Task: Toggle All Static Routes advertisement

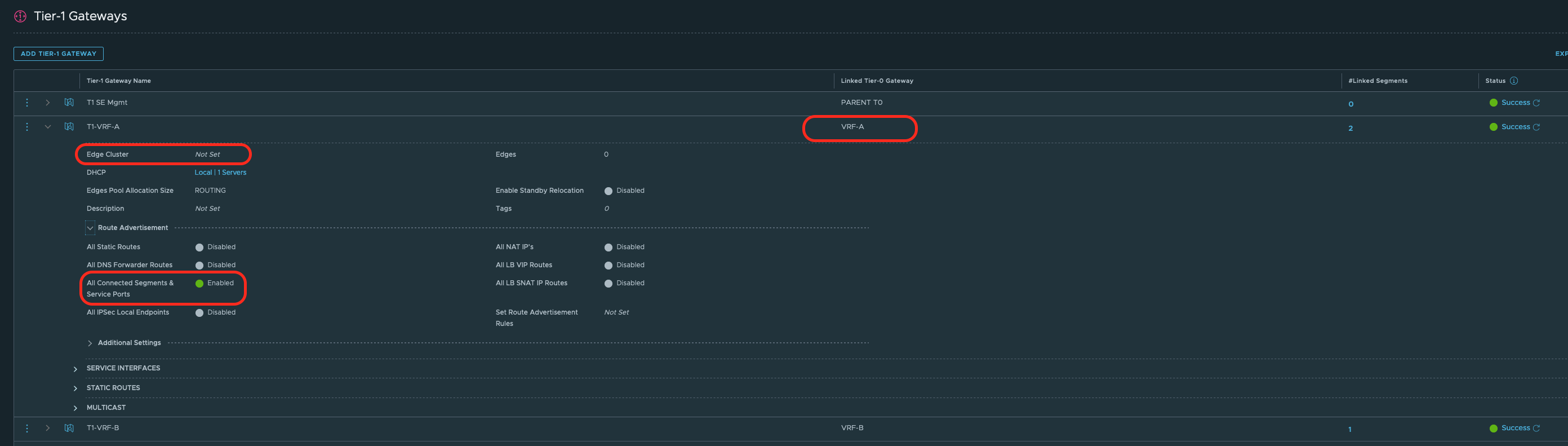Action: pyautogui.click(x=199, y=248)
